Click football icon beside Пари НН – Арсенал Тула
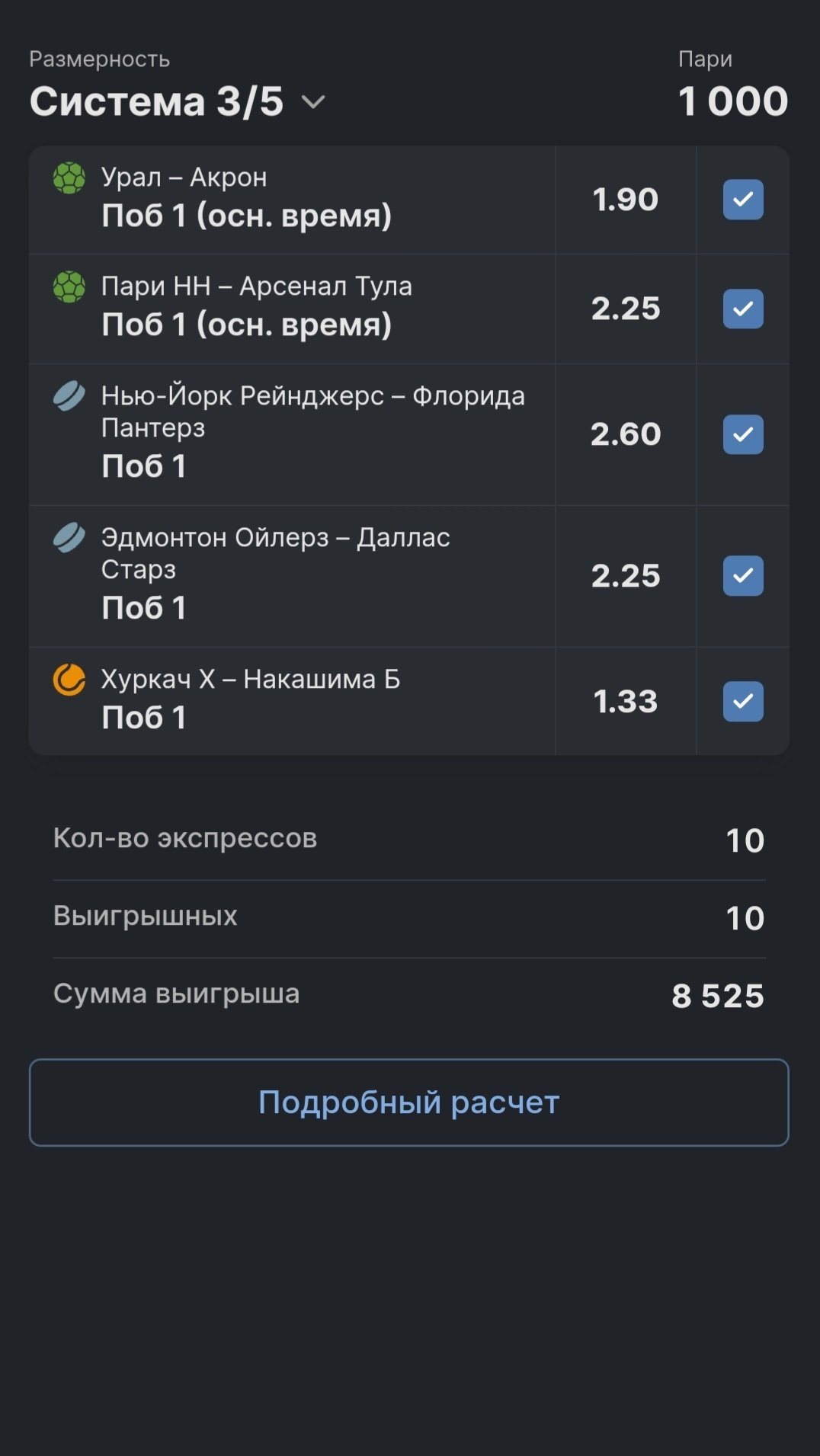820x1456 pixels. tap(69, 287)
